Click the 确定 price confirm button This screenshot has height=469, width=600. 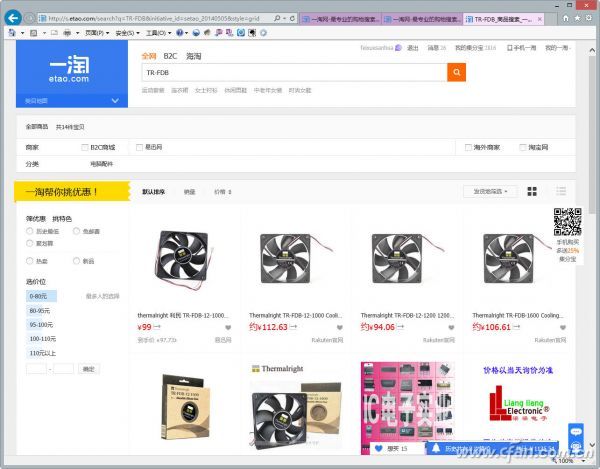[88, 369]
